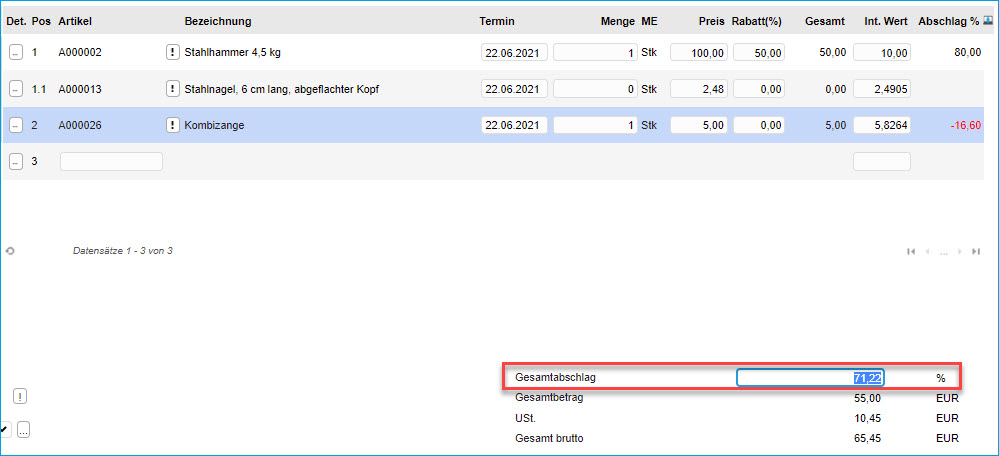Edit Termin date for Stahlnagel row
Viewport: 999px width, 456px height.
(x=514, y=90)
